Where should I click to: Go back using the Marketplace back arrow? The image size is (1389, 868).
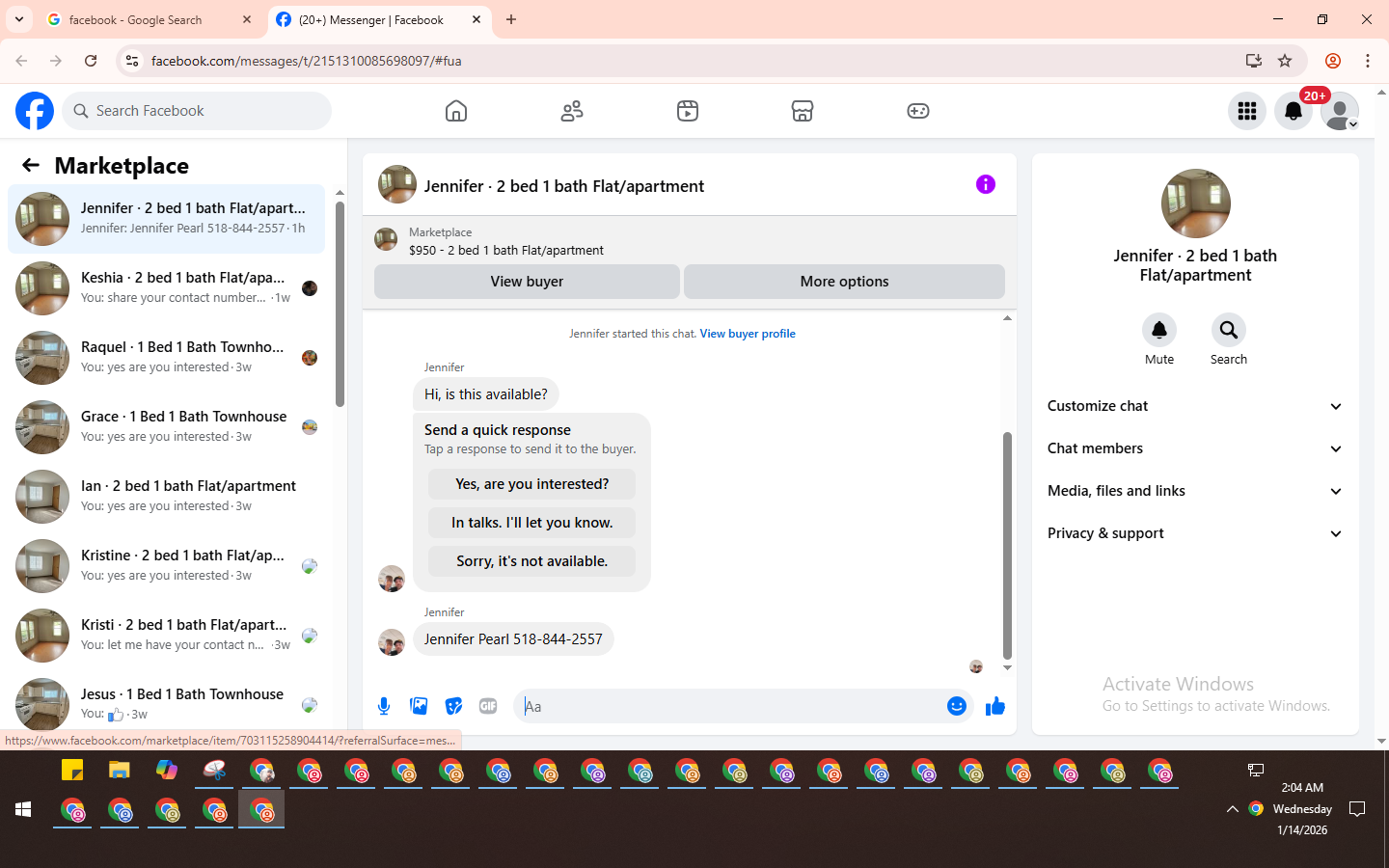[31, 165]
